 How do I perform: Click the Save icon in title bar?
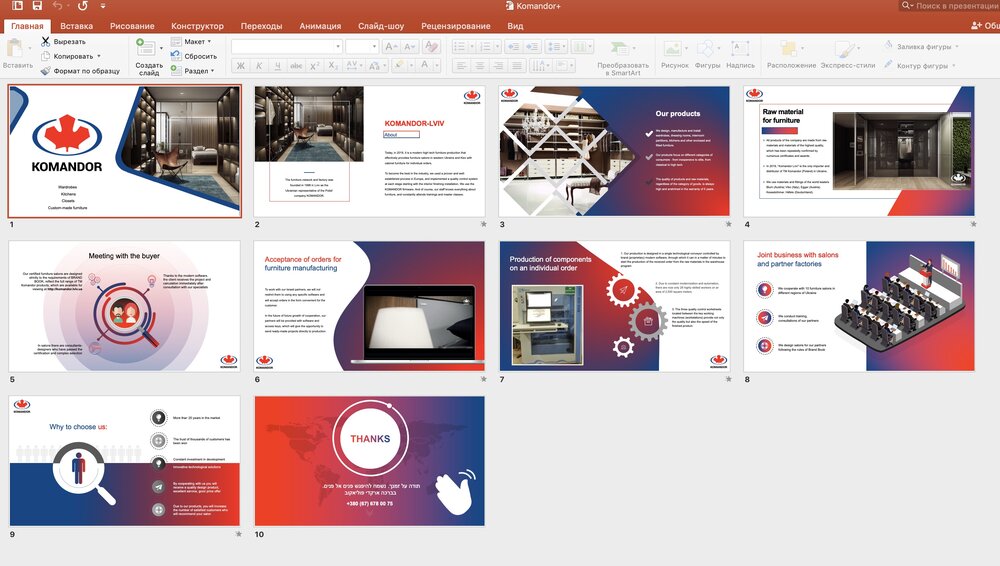36,6
